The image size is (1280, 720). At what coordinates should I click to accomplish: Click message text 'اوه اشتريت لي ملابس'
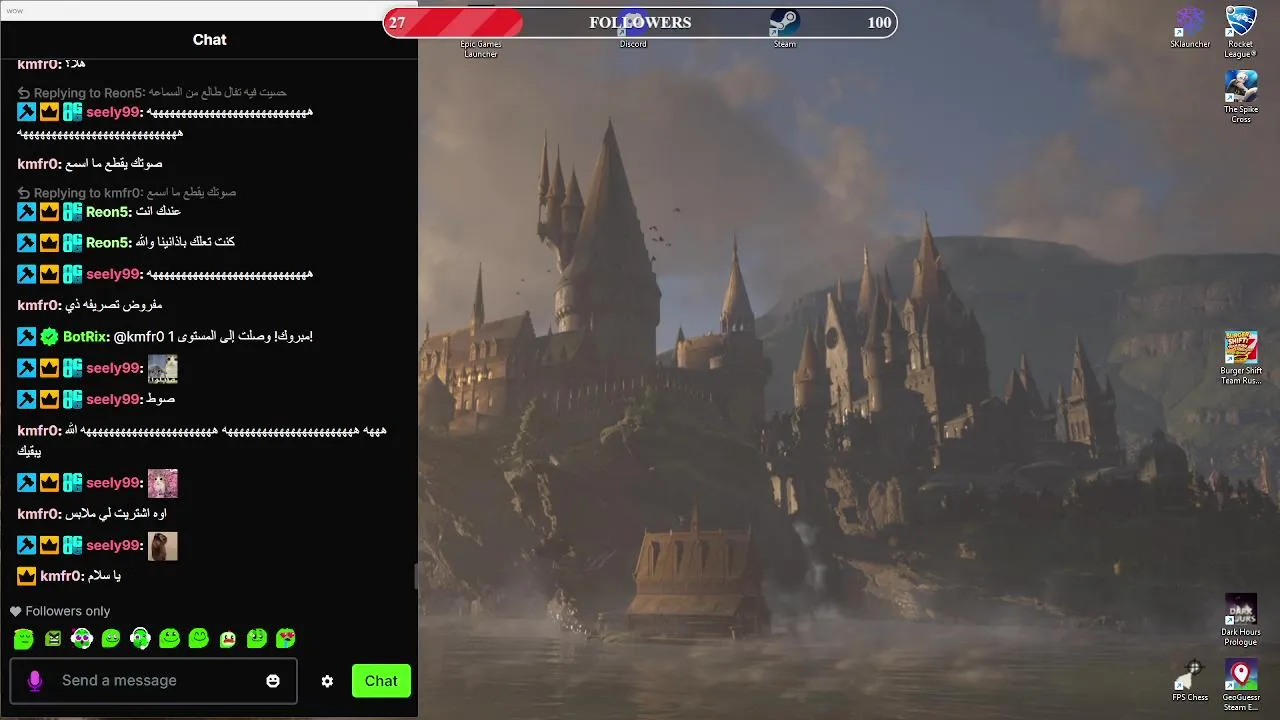pos(116,514)
